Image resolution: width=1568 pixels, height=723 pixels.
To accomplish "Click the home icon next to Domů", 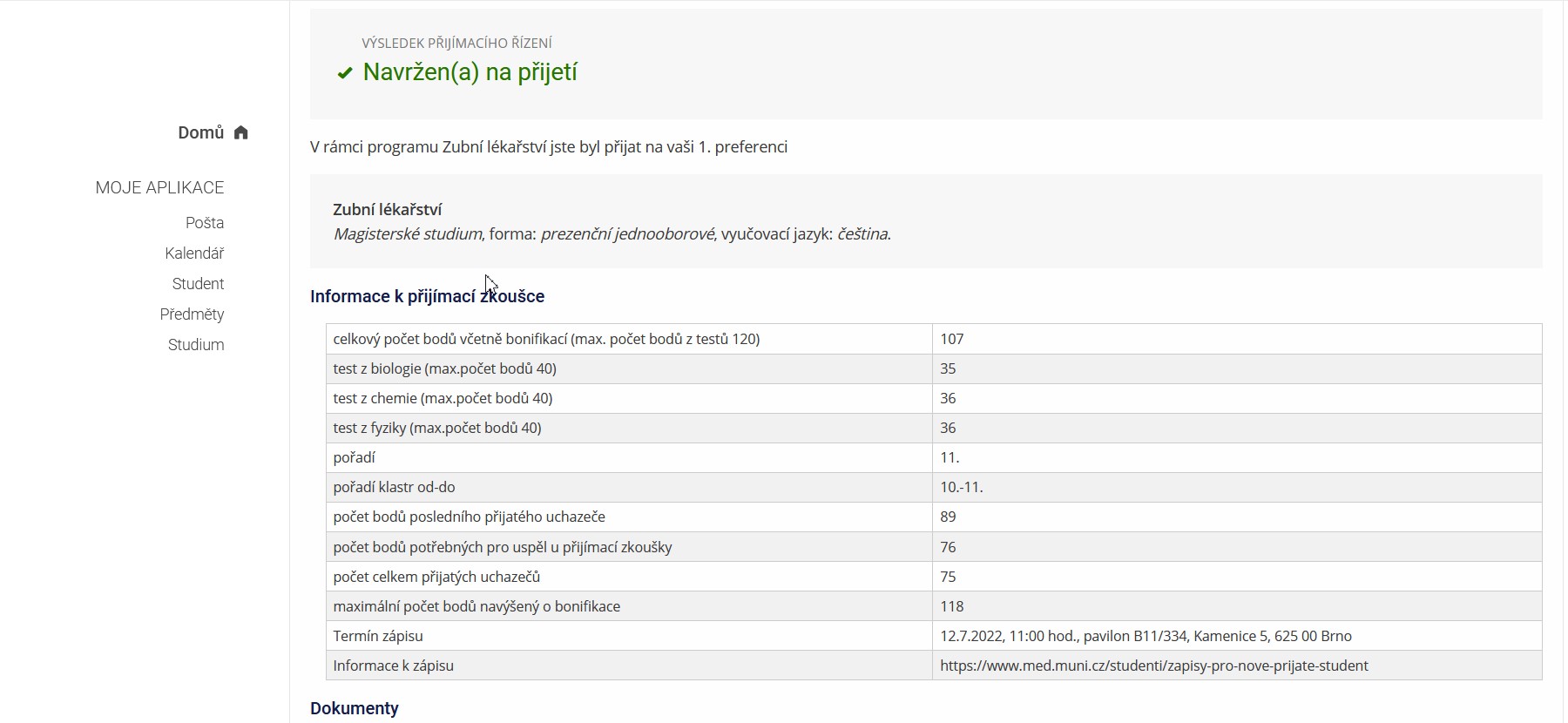I will pyautogui.click(x=241, y=132).
